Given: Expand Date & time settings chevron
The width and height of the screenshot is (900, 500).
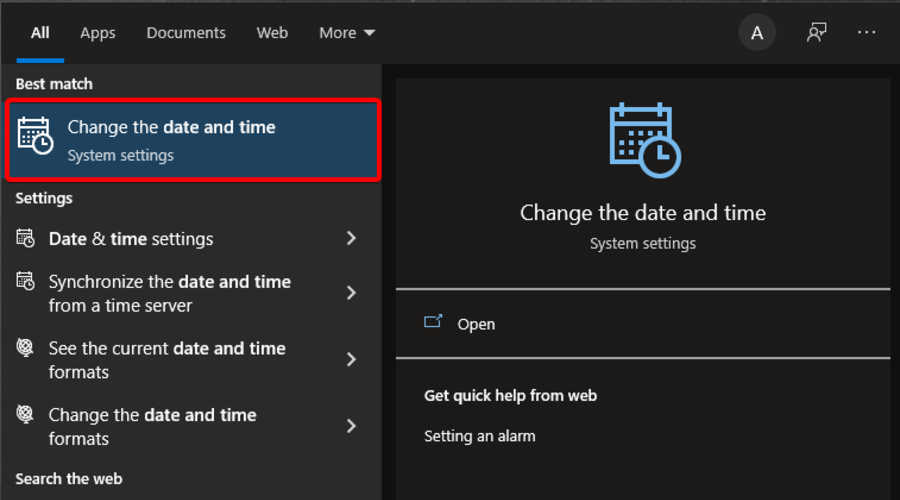Looking at the screenshot, I should (x=351, y=238).
